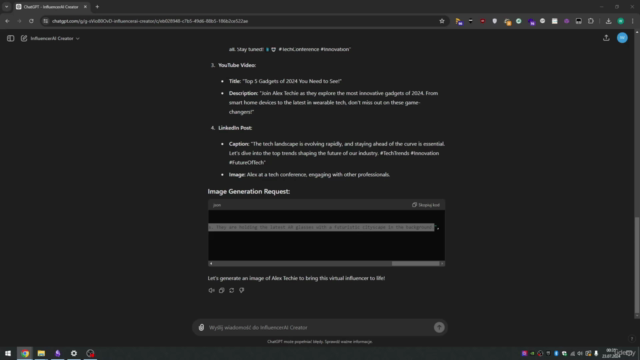
Task: Share this conversation via upload icon
Action: 606,38
